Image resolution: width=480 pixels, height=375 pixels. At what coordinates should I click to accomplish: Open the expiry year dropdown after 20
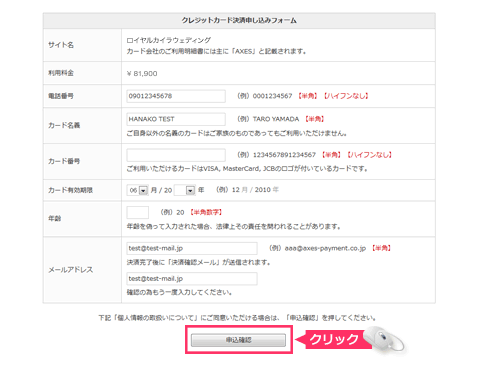click(x=185, y=190)
